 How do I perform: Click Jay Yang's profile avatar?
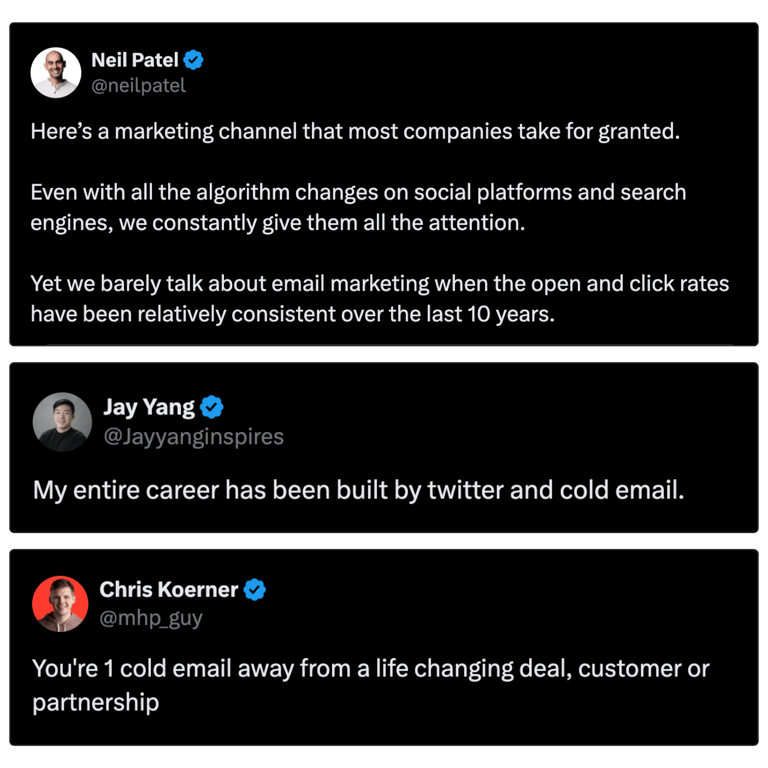(62, 421)
